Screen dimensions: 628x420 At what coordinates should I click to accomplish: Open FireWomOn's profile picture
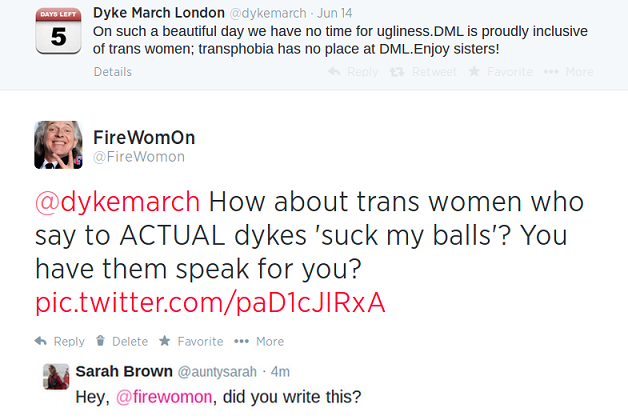click(59, 145)
